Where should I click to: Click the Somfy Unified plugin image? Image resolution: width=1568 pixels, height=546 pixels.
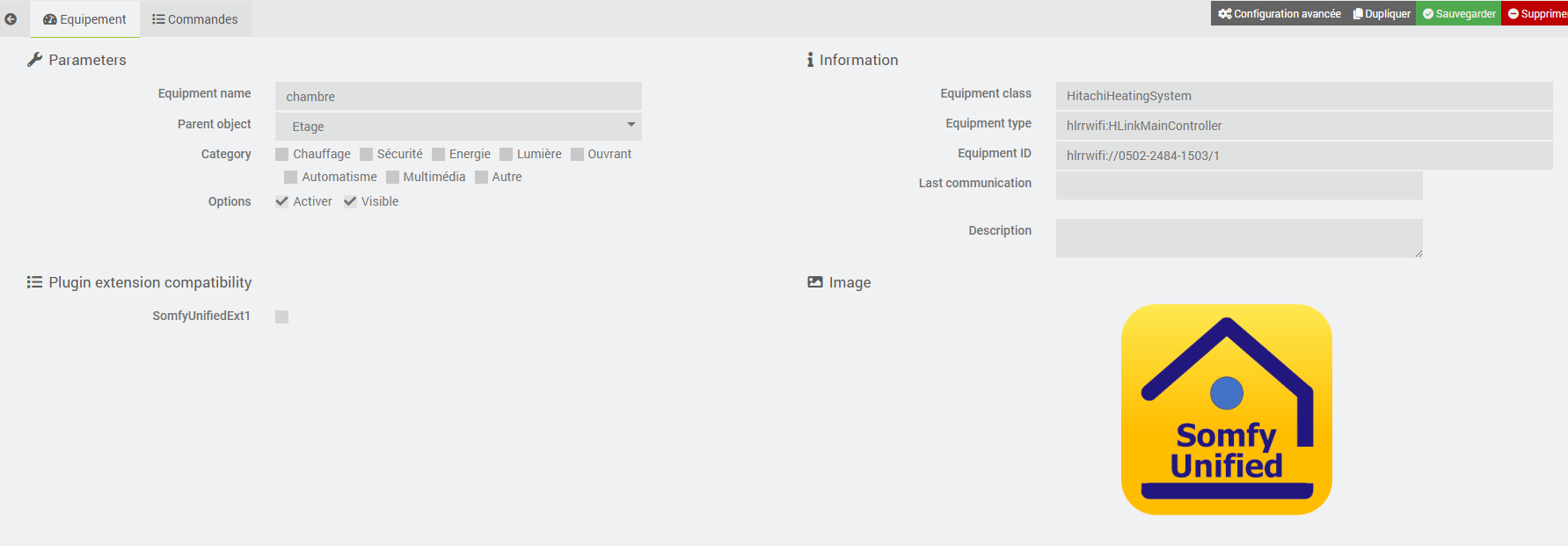(x=1227, y=410)
